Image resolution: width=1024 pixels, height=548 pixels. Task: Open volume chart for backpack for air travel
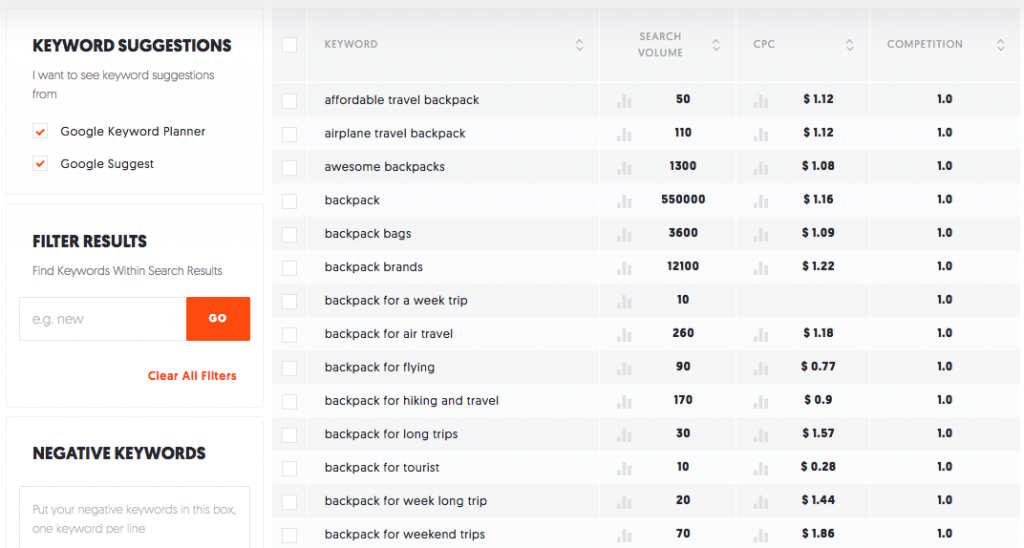pyautogui.click(x=624, y=334)
